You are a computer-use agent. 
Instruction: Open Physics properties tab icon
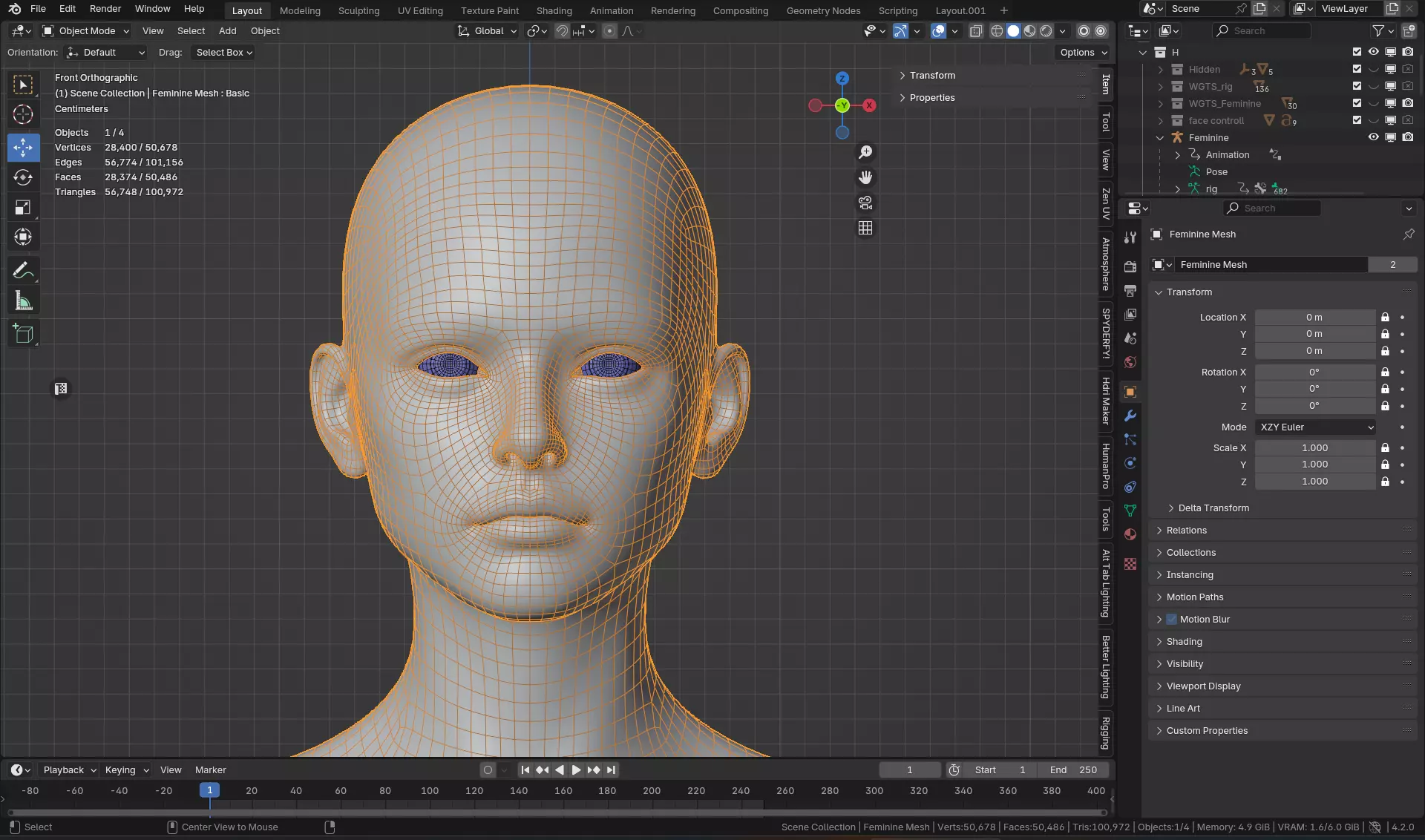tap(1130, 463)
